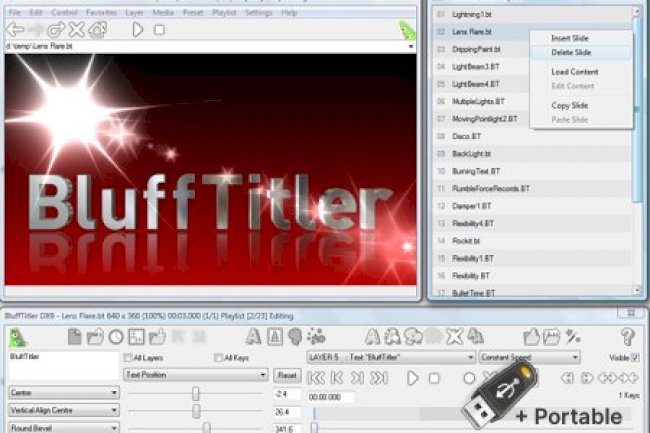Click the head silhouette layer icon
The image size is (650, 433).
295,337
